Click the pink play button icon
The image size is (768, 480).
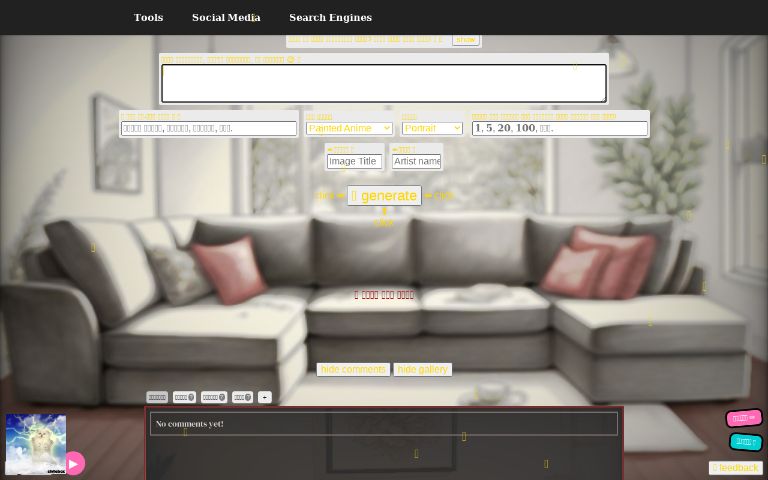pos(73,463)
